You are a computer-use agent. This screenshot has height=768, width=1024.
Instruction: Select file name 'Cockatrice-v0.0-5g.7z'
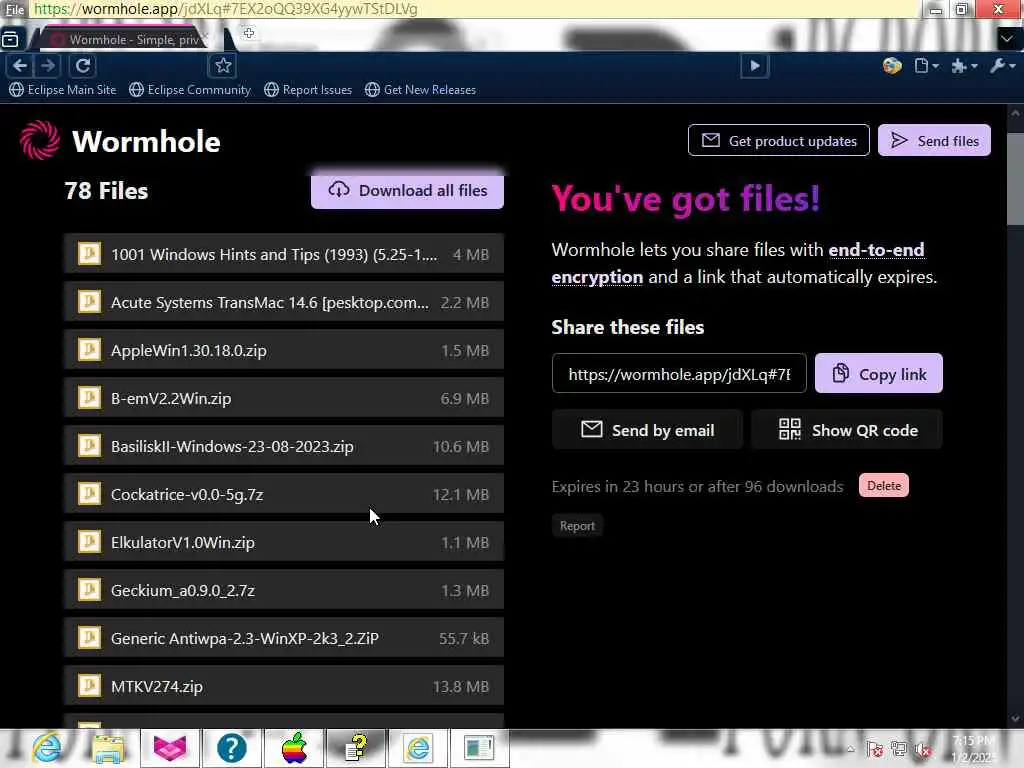coord(187,495)
